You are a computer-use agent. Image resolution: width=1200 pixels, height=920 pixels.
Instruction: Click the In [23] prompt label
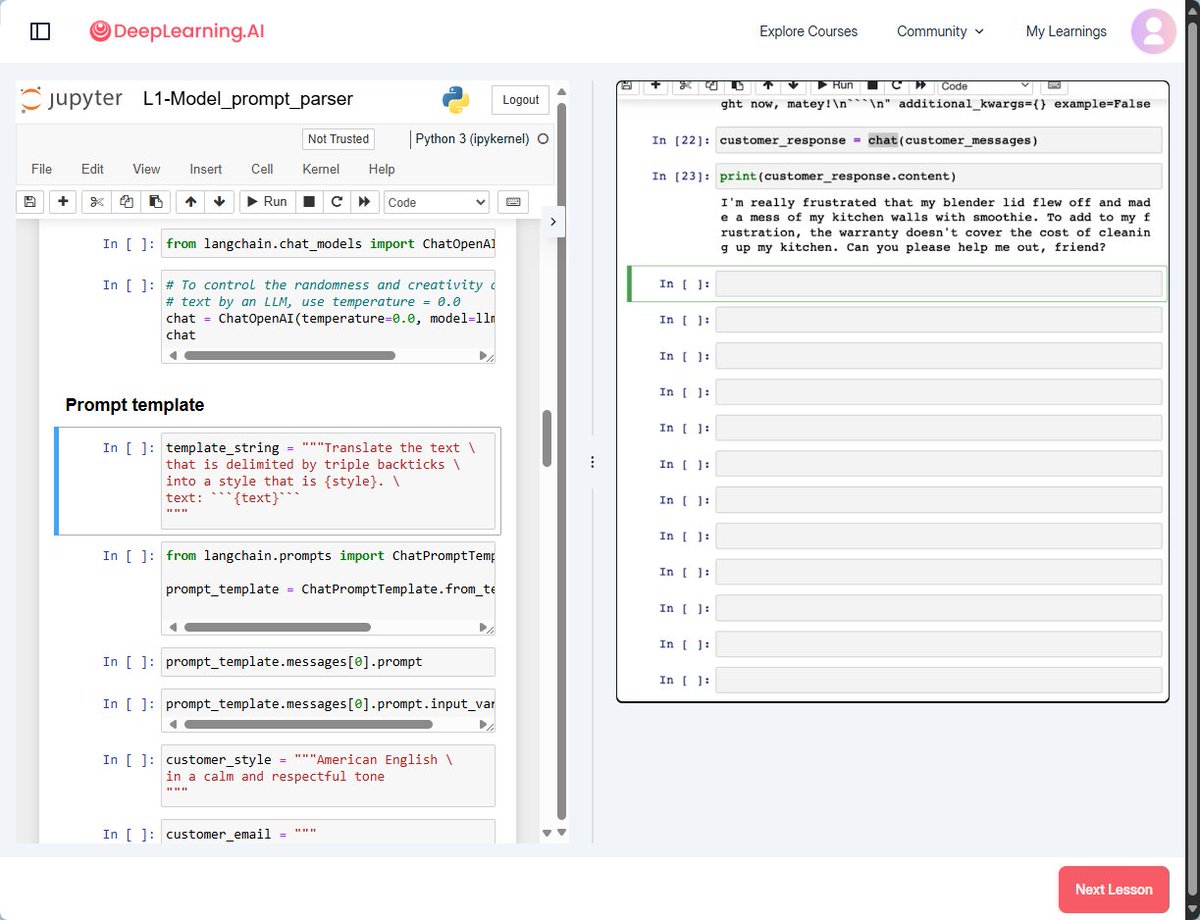coord(680,176)
